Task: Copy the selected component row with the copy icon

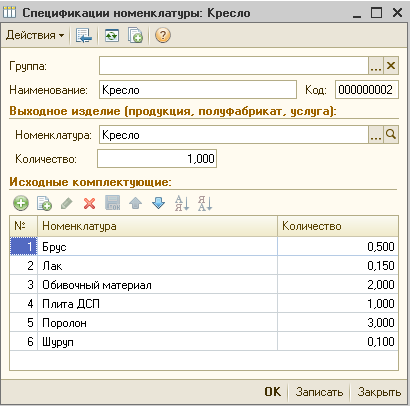Action: tap(44, 203)
